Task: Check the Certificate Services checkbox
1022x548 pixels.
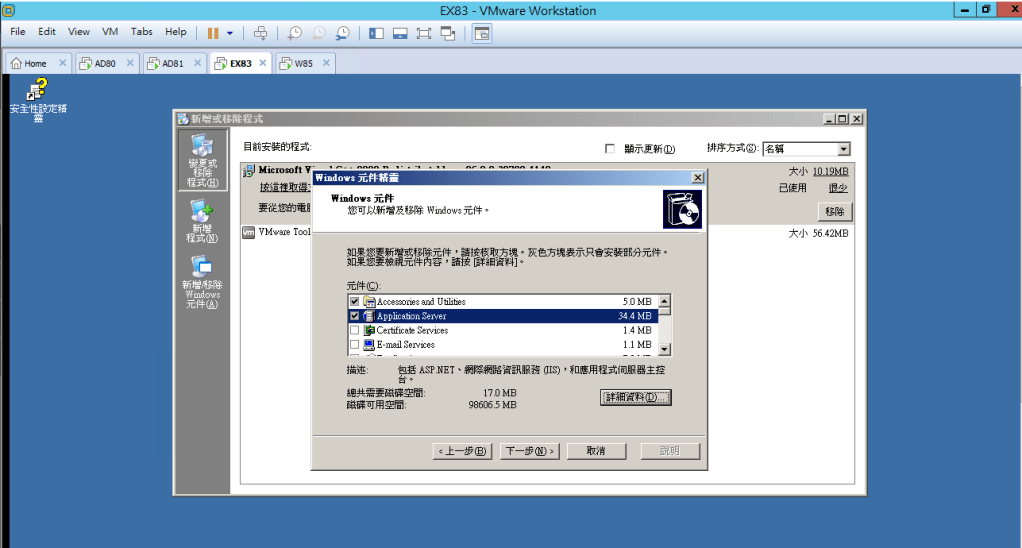Action: pos(354,330)
